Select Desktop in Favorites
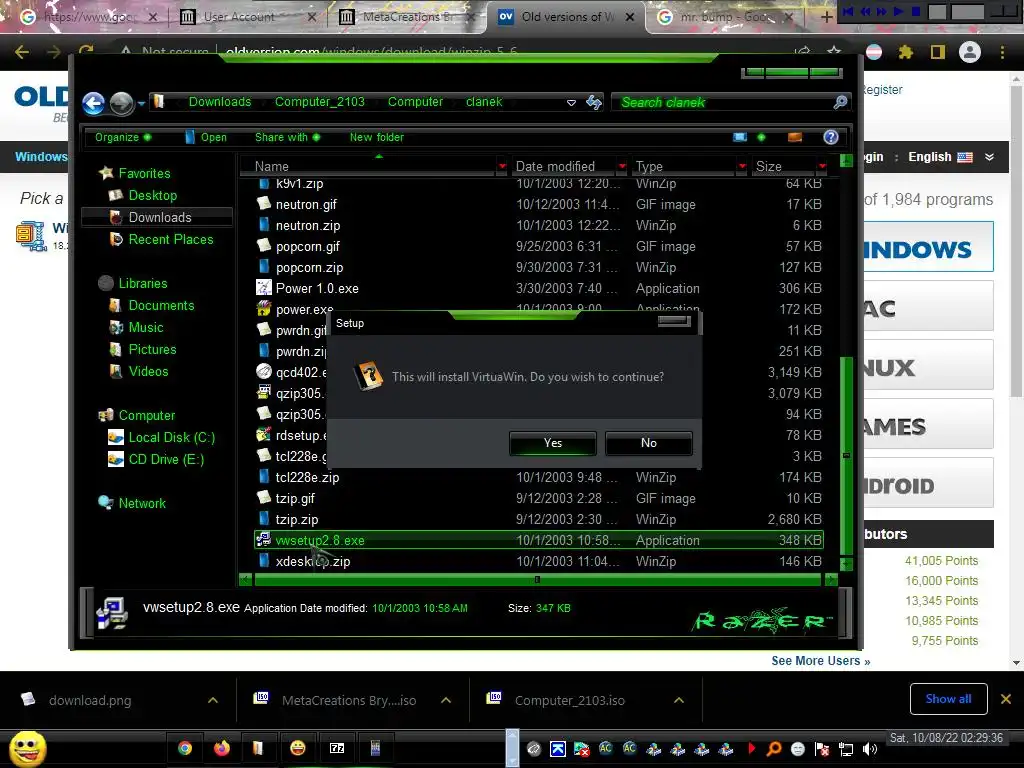The height and width of the screenshot is (768, 1024). (x=152, y=195)
